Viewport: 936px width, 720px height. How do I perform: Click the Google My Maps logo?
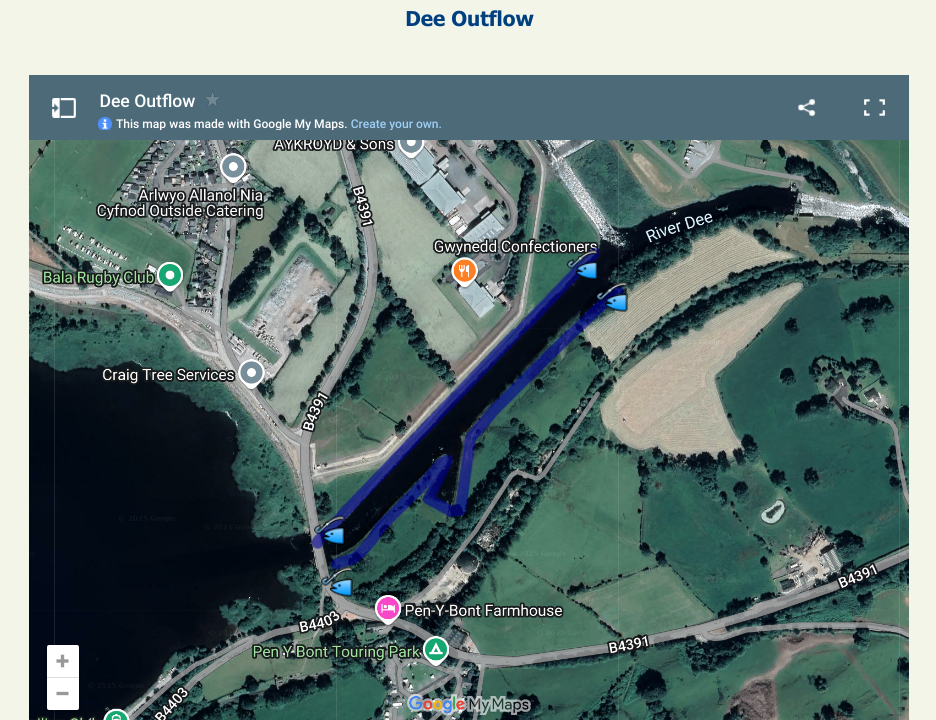(x=469, y=704)
